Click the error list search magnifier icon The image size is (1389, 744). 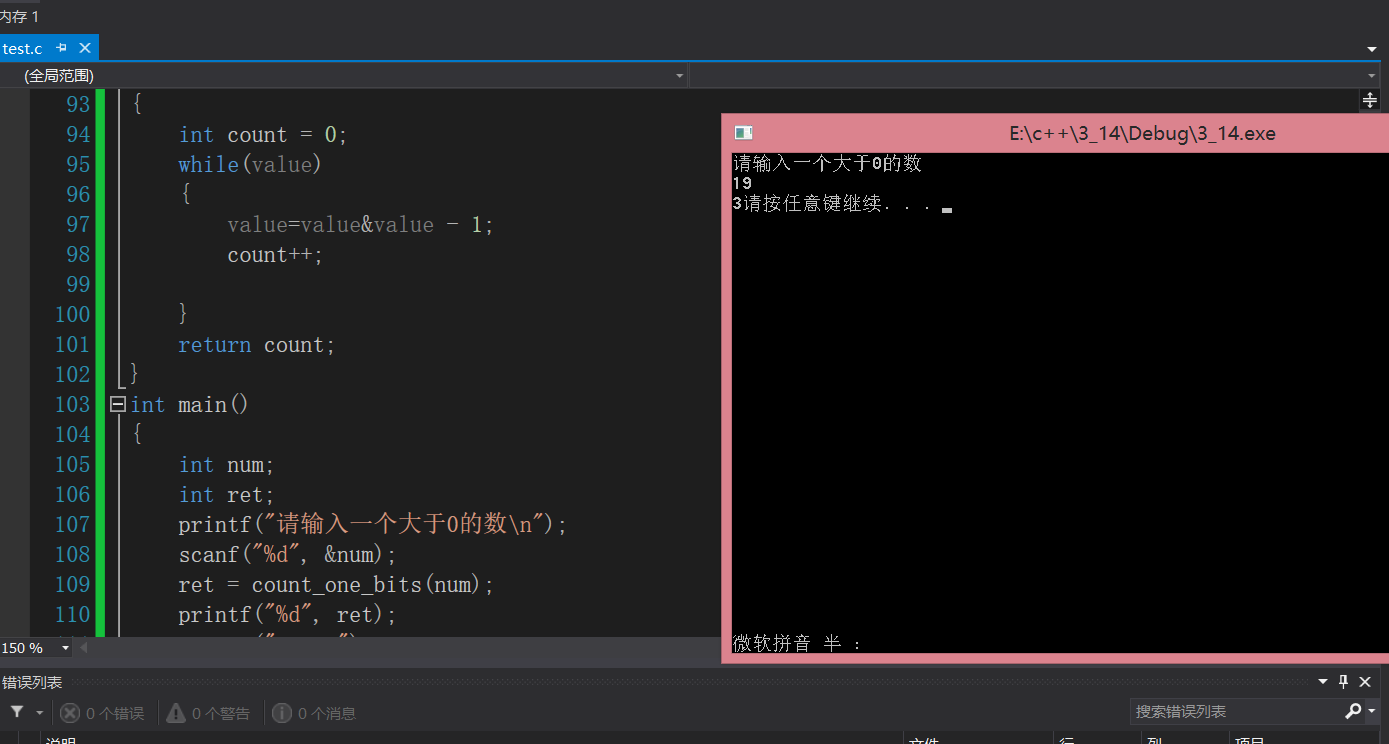tap(1352, 712)
